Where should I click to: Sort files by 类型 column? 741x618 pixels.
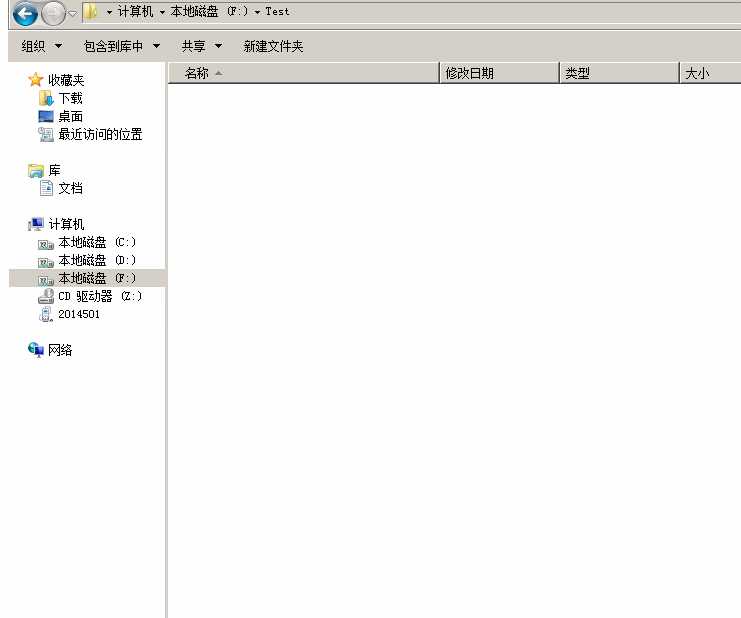(x=619, y=73)
